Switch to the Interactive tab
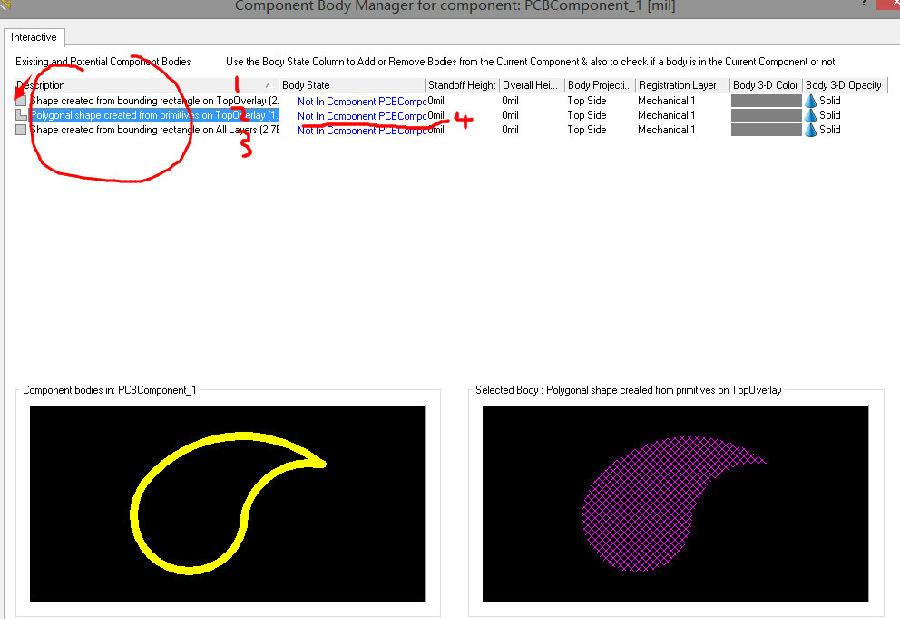This screenshot has height=619, width=900. coord(34,37)
